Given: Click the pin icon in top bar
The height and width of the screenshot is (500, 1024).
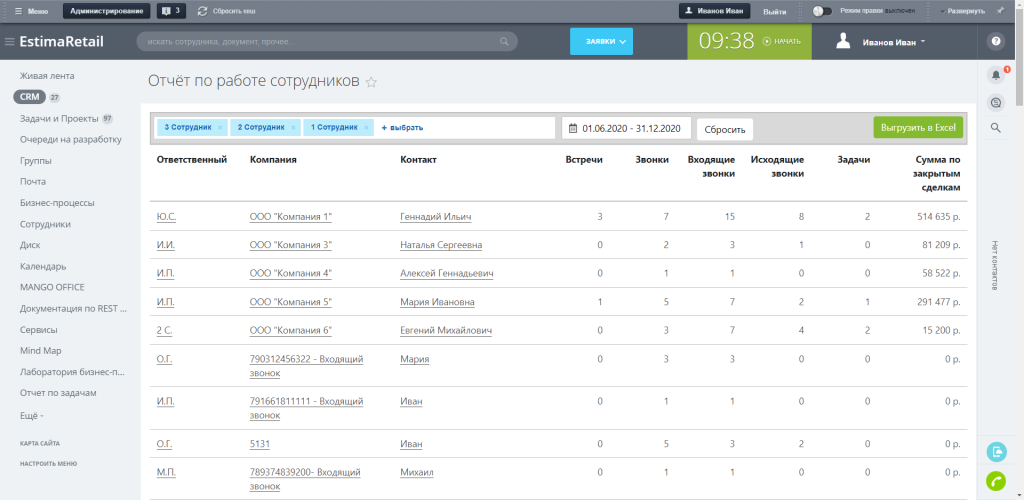Looking at the screenshot, I should click(x=1000, y=11).
